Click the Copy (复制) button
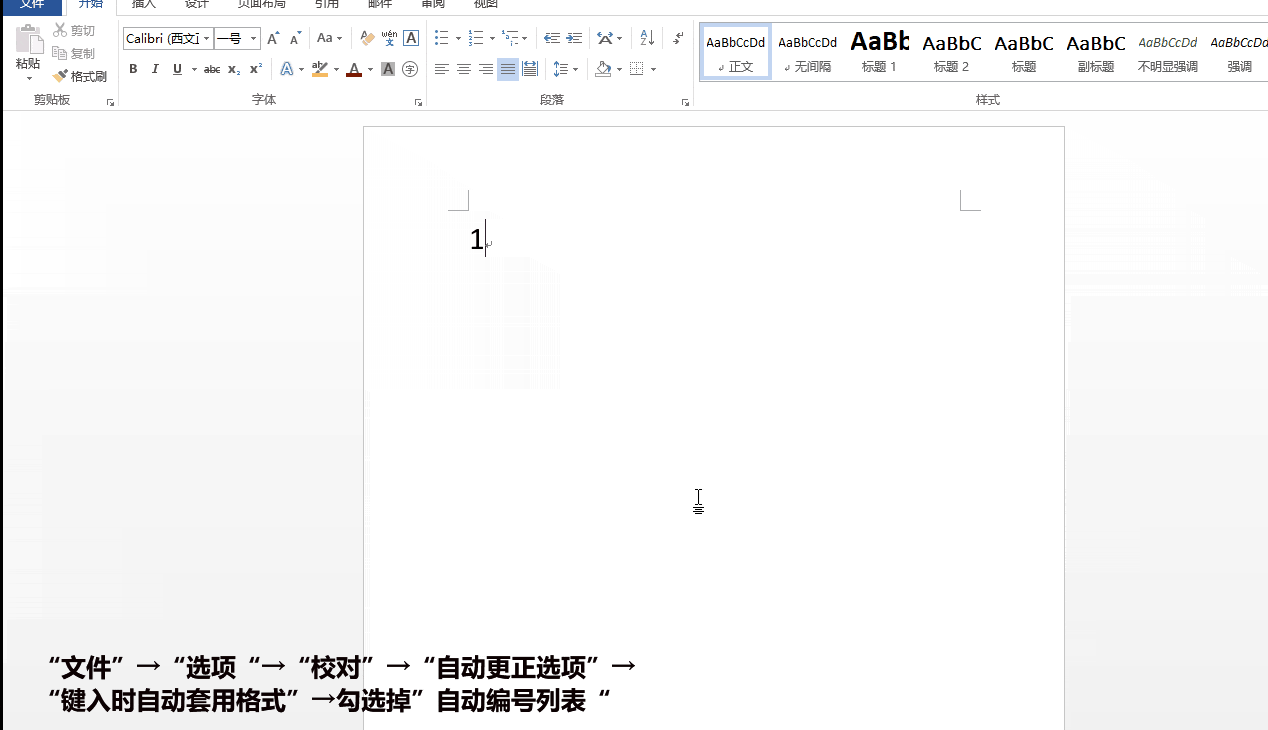1268x730 pixels. pos(75,53)
